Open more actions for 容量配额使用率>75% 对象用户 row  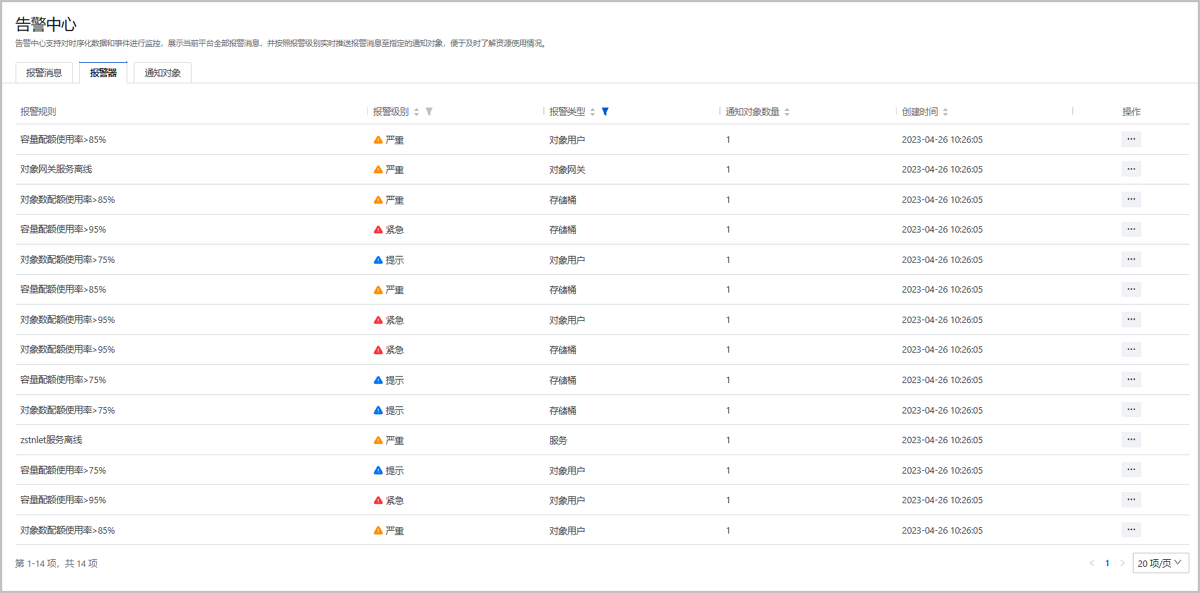click(1131, 470)
